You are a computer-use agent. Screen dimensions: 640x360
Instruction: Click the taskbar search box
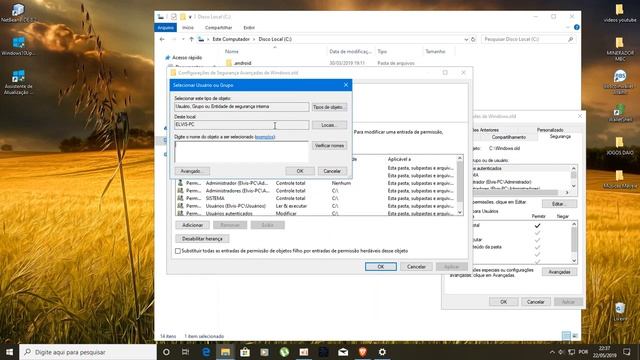click(88, 352)
